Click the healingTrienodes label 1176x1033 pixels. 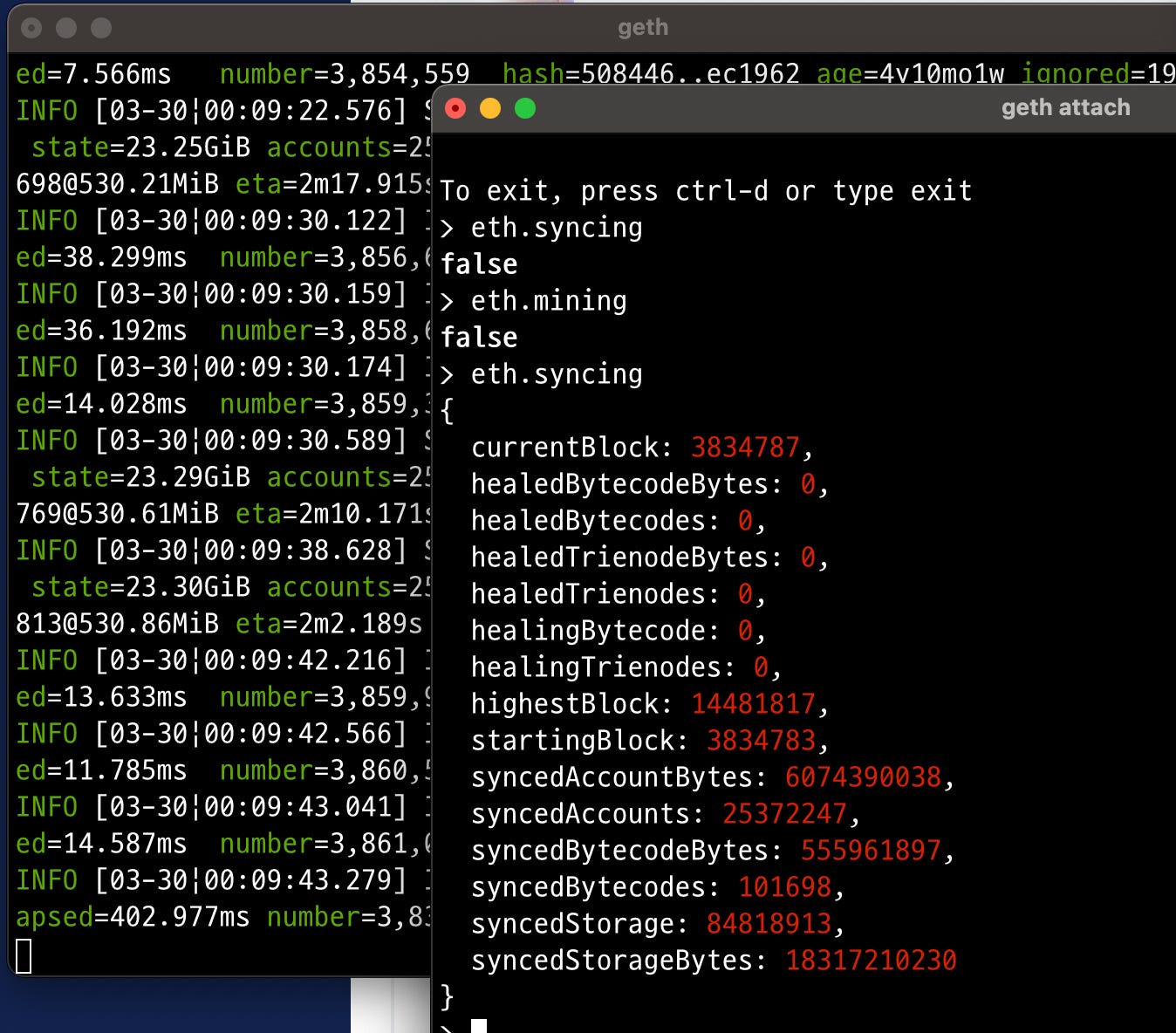click(605, 667)
